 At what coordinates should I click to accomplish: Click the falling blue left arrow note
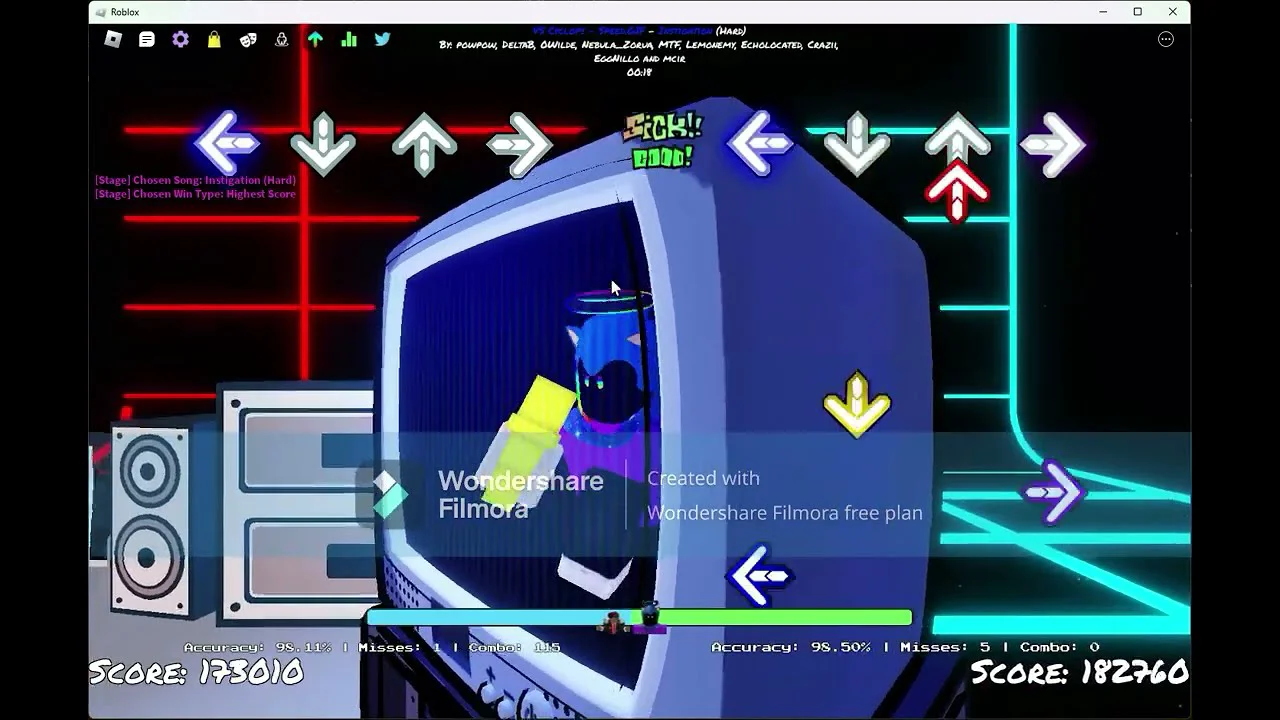[x=760, y=575]
